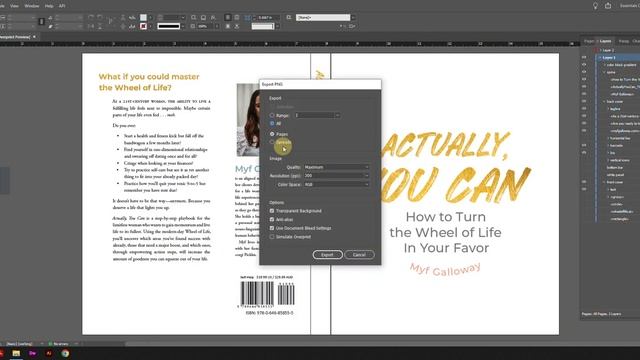Click the black stroke style preview
This screenshot has height=360, width=640.
pos(169,26)
